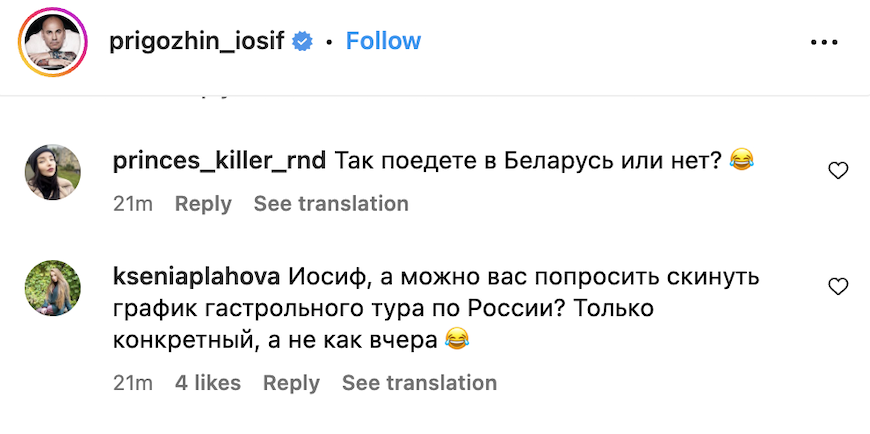See translation of the kseniaplahova comment
The width and height of the screenshot is (870, 434).
pyautogui.click(x=419, y=383)
